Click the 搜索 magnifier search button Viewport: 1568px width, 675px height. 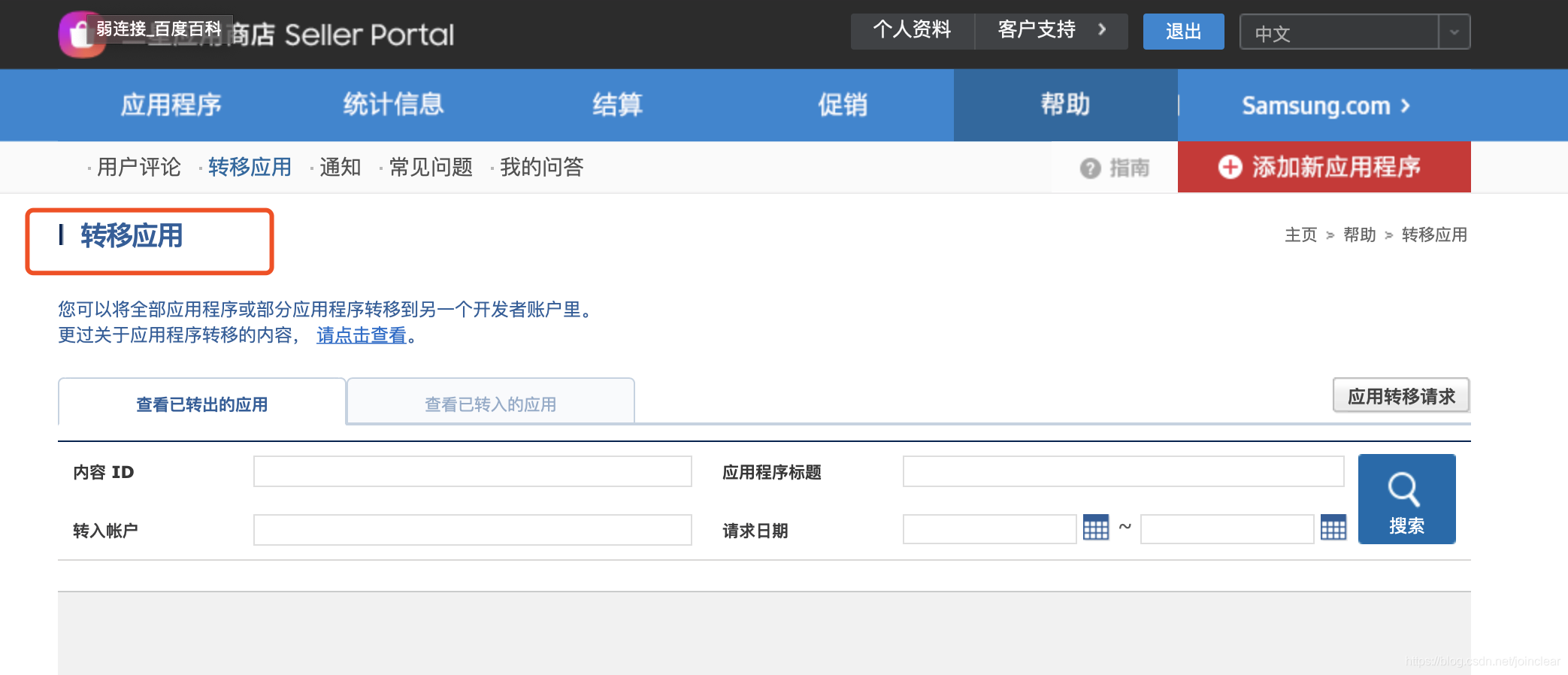[x=1406, y=499]
